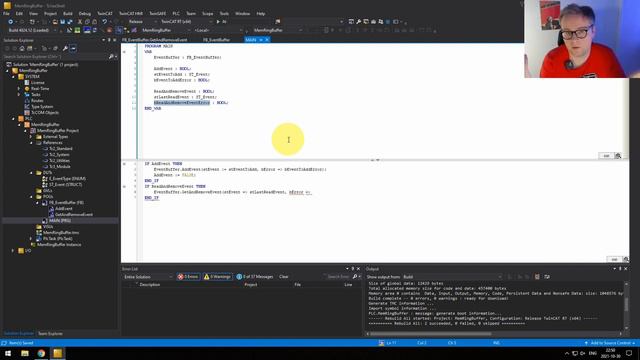Toggle the 0 Errors filter button
Image resolution: width=640 pixels, height=360 pixels.
(x=188, y=277)
